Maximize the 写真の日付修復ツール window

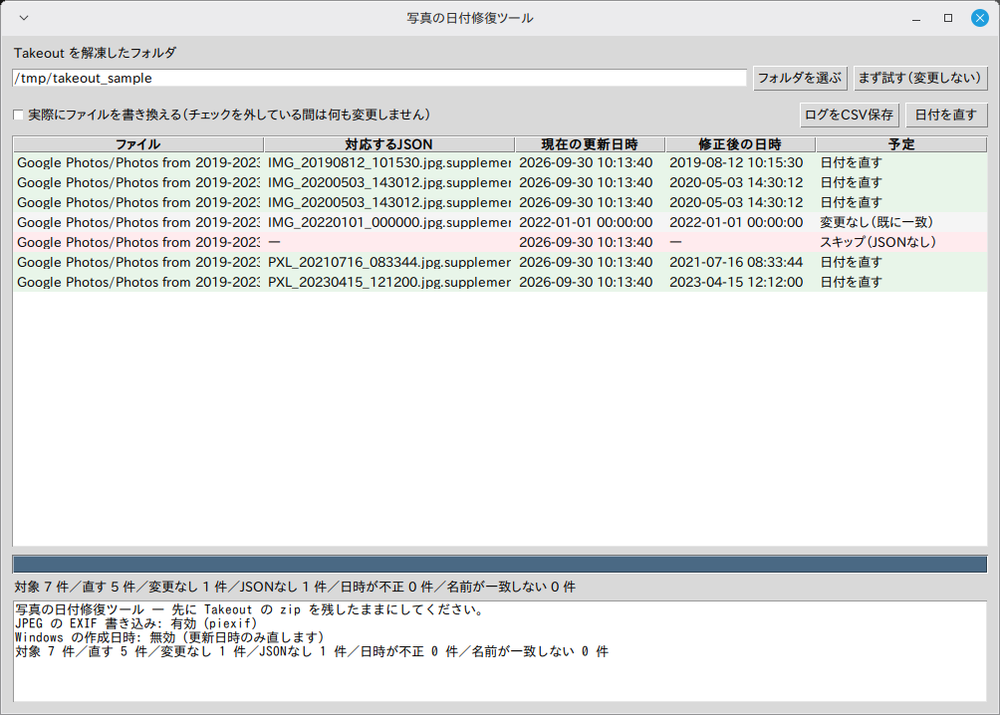pyautogui.click(x=948, y=18)
